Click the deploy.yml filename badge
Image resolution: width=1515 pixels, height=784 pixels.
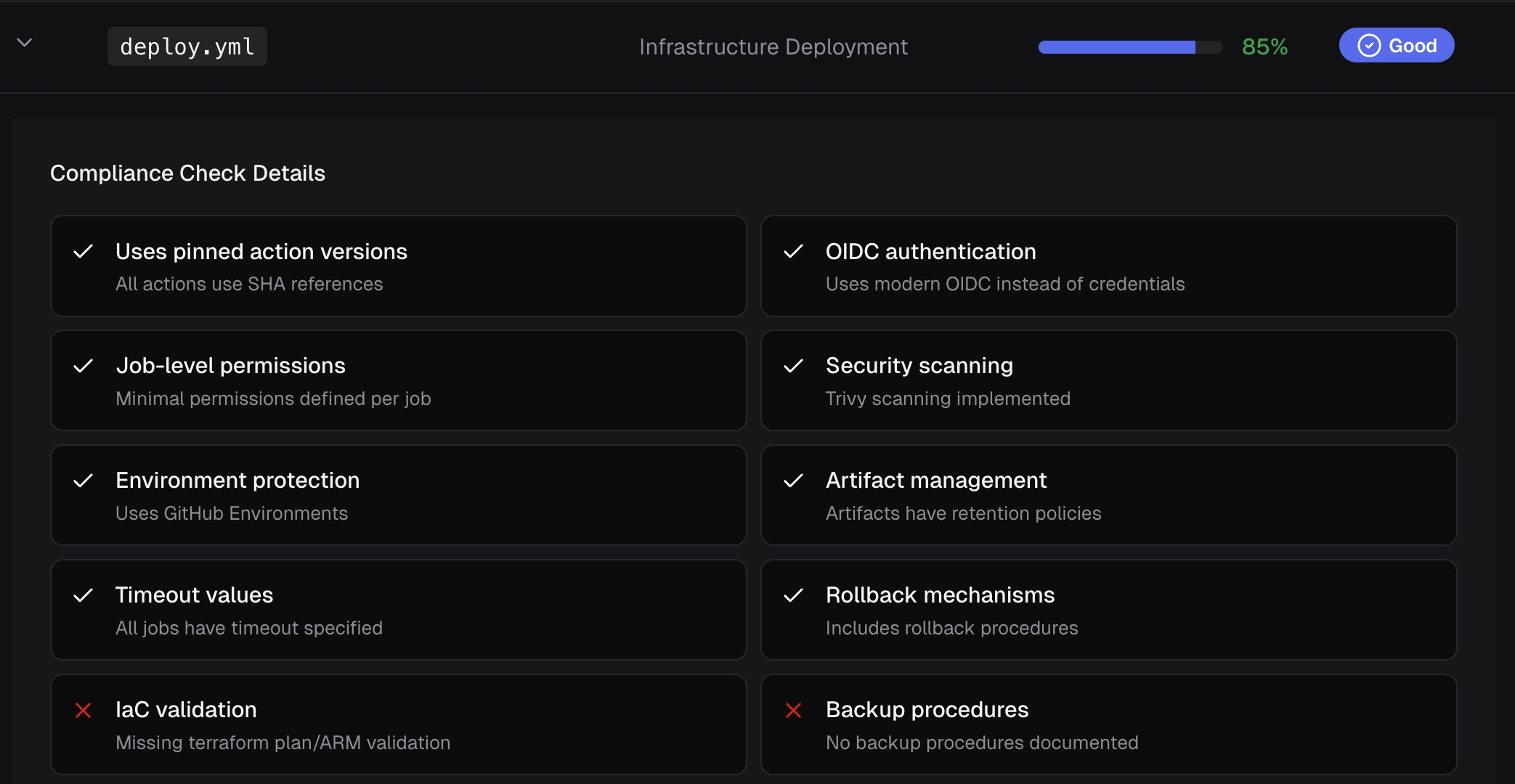pyautogui.click(x=187, y=46)
